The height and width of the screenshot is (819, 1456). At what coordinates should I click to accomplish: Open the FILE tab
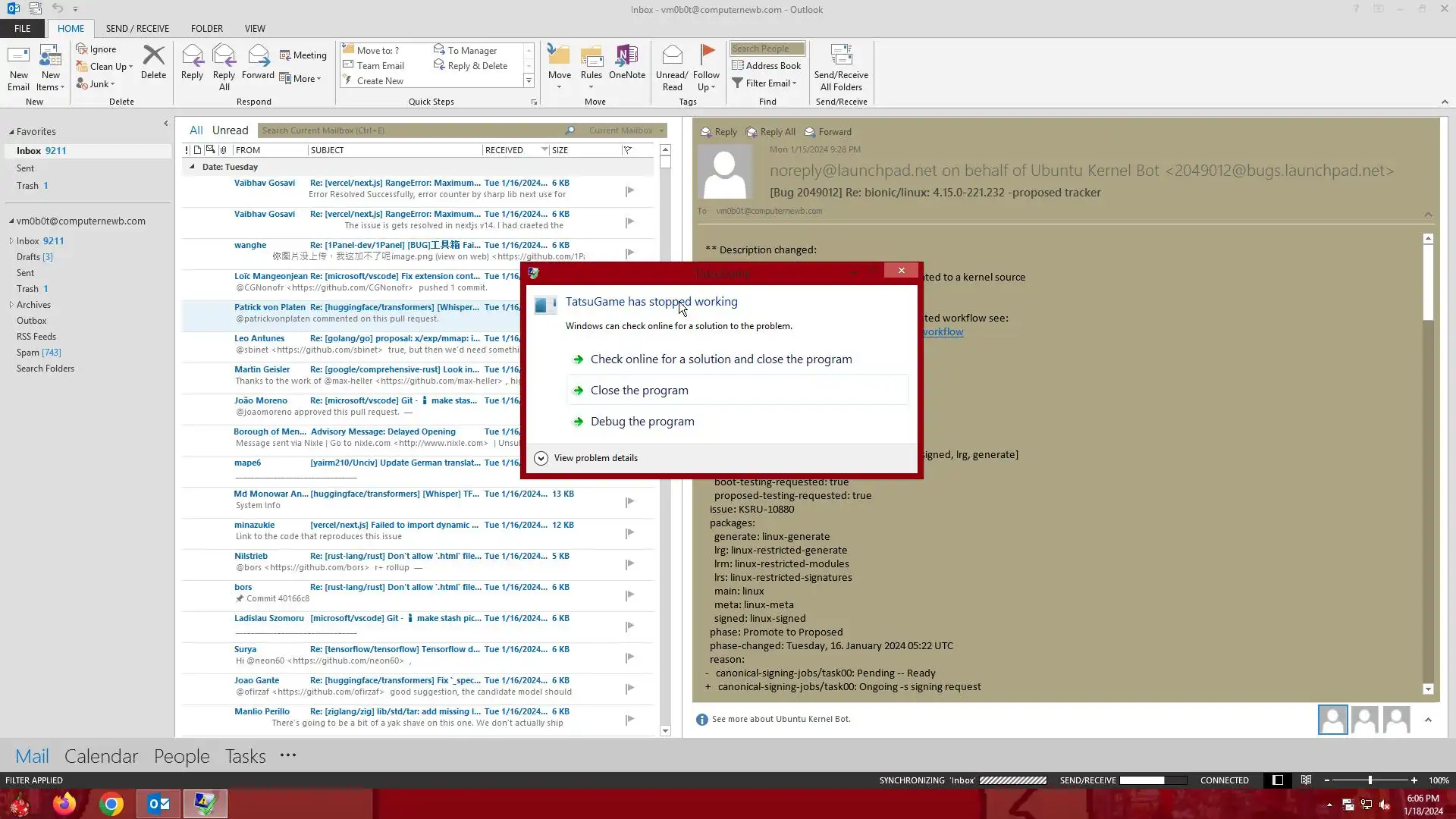[23, 29]
